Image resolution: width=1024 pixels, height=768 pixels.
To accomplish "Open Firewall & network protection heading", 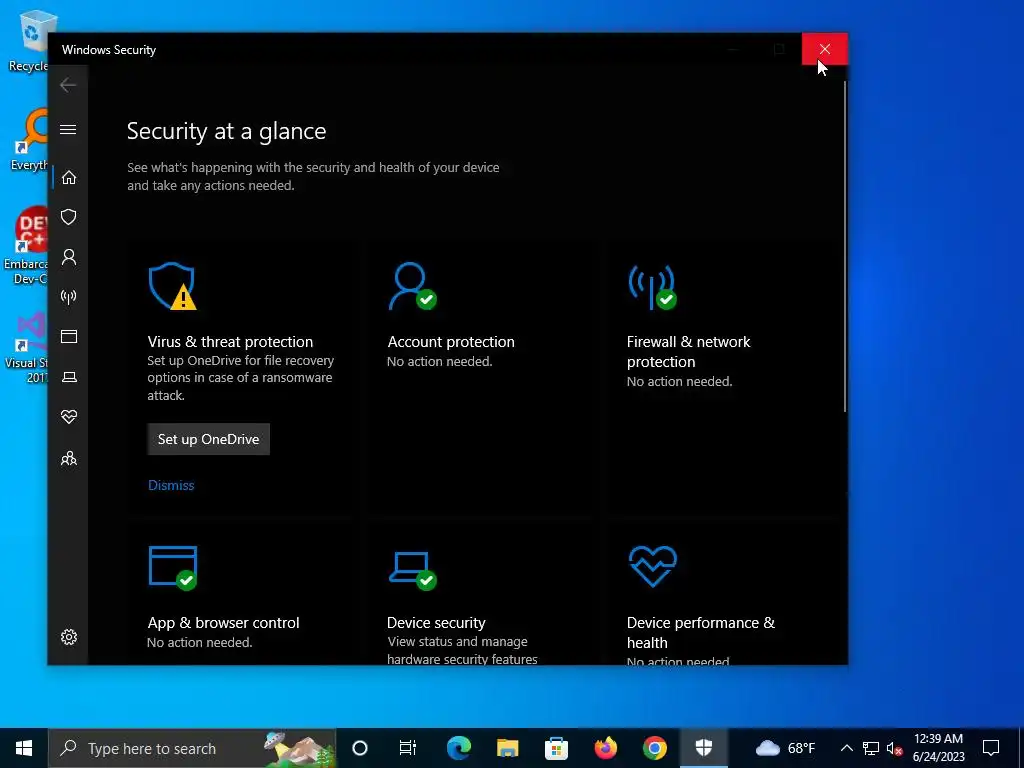I will tap(688, 351).
